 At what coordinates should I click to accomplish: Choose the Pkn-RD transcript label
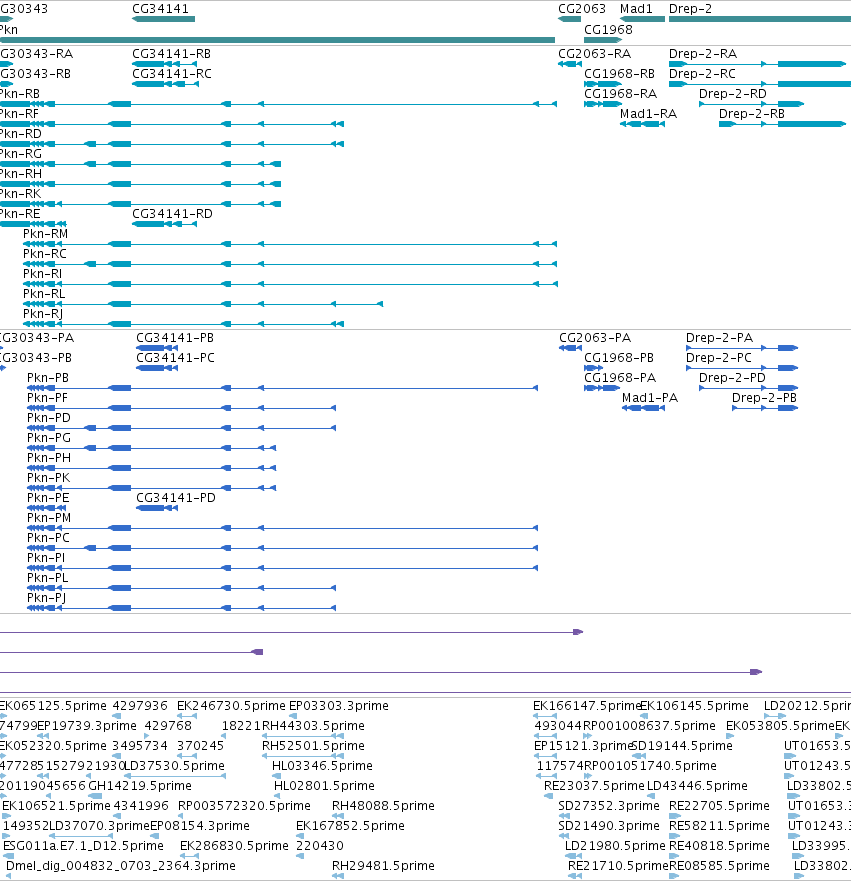(x=21, y=134)
